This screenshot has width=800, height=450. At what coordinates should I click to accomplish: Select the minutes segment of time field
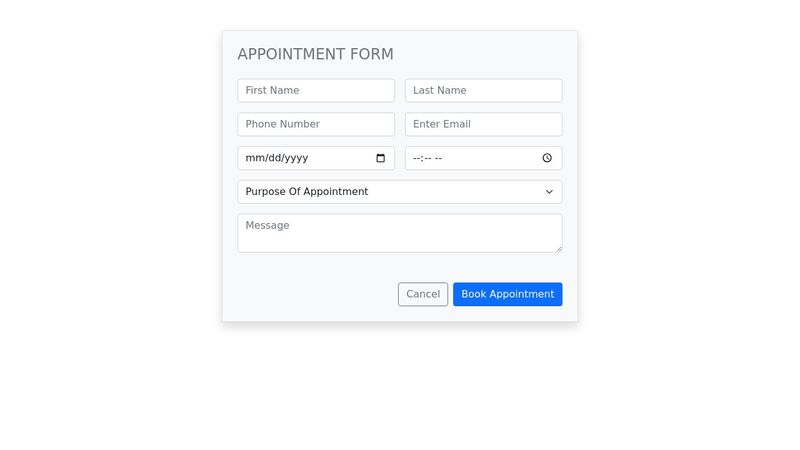tap(426, 158)
